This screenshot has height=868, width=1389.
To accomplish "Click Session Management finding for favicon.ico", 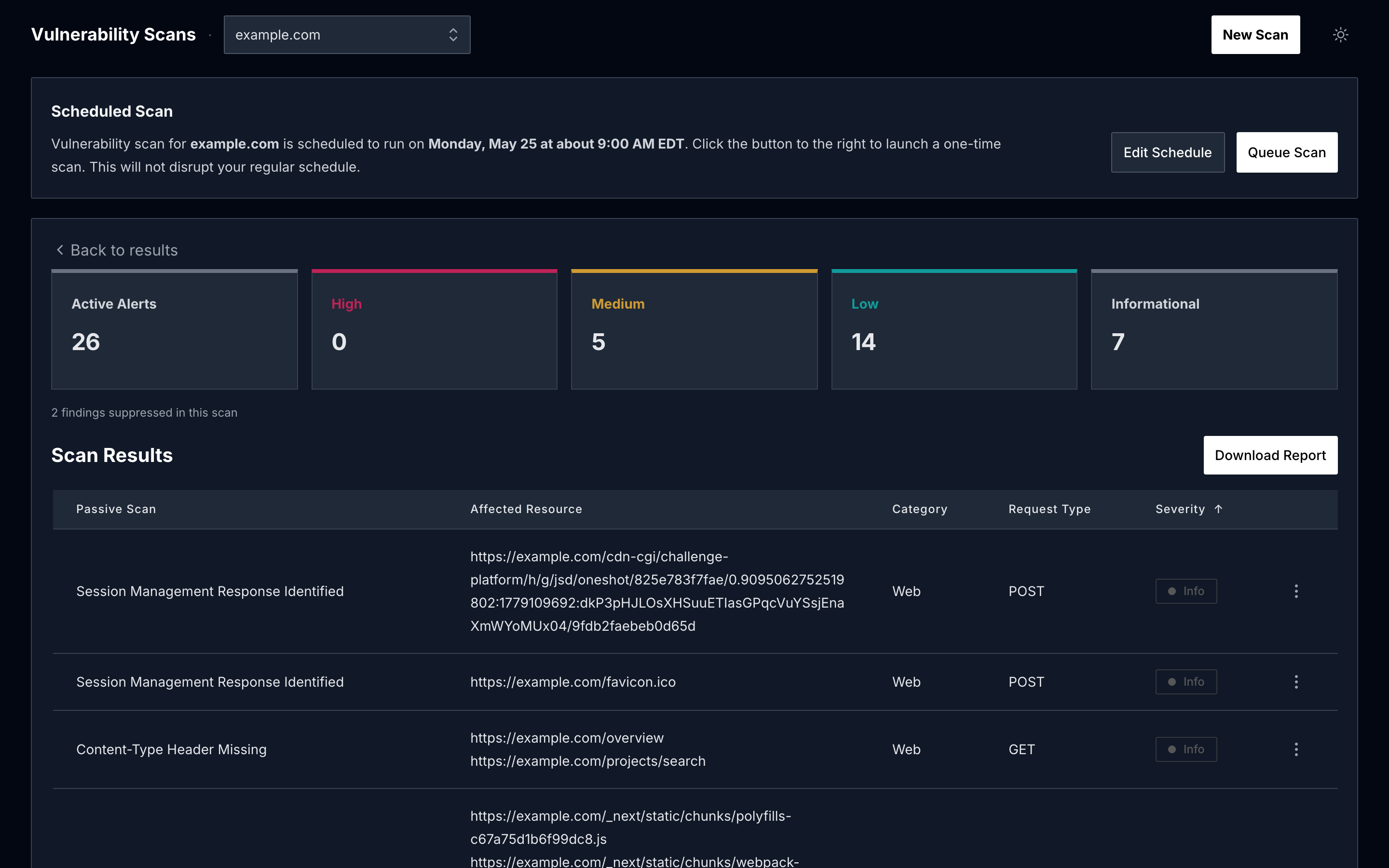I will pyautogui.click(x=210, y=682).
